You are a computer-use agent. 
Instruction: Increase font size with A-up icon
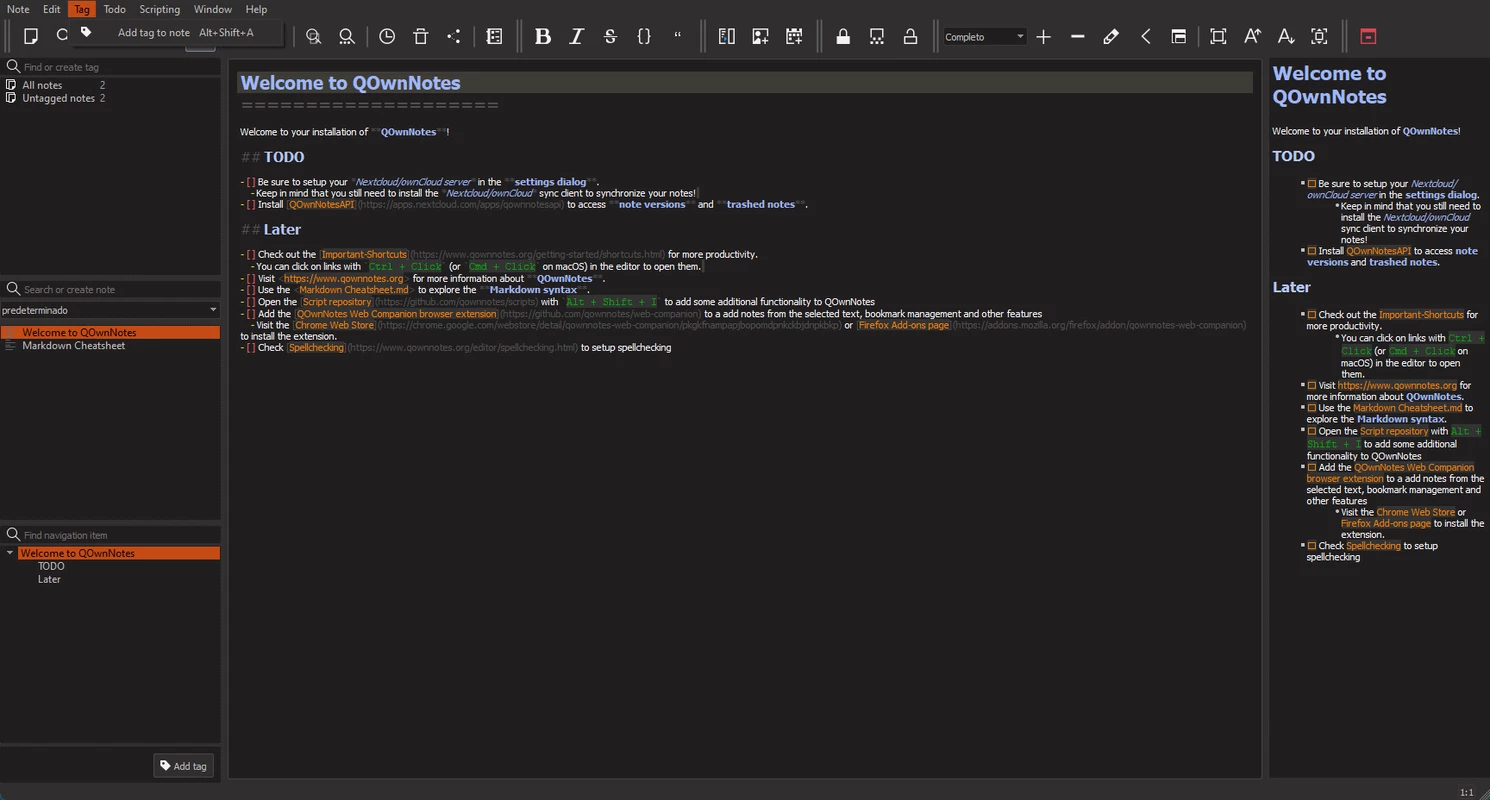point(1252,36)
